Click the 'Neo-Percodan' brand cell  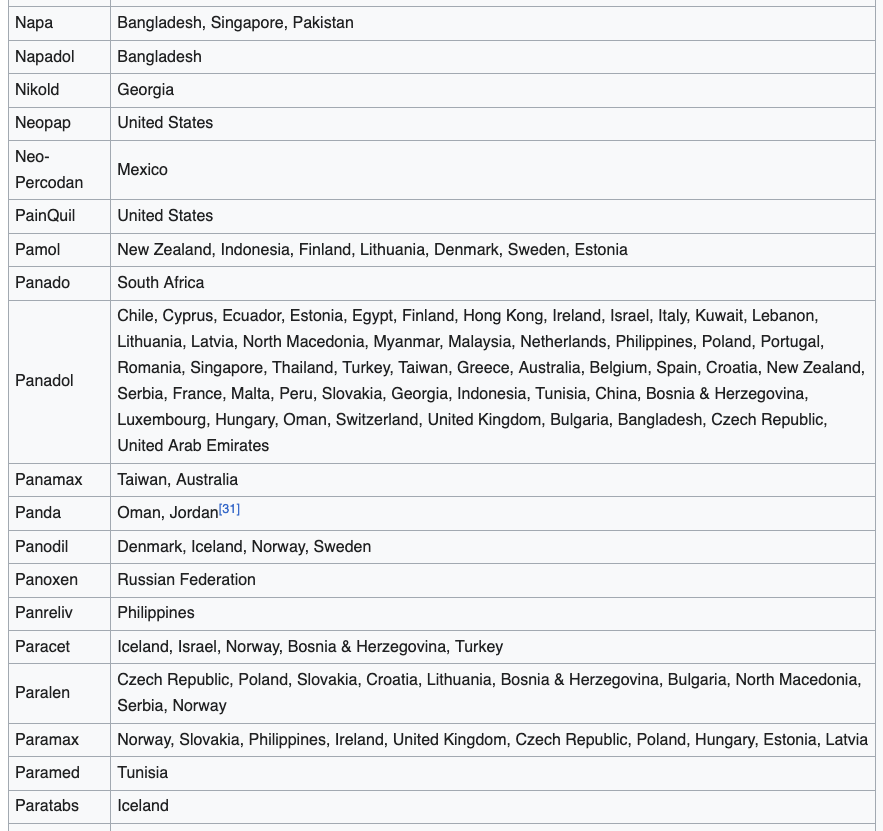49,169
